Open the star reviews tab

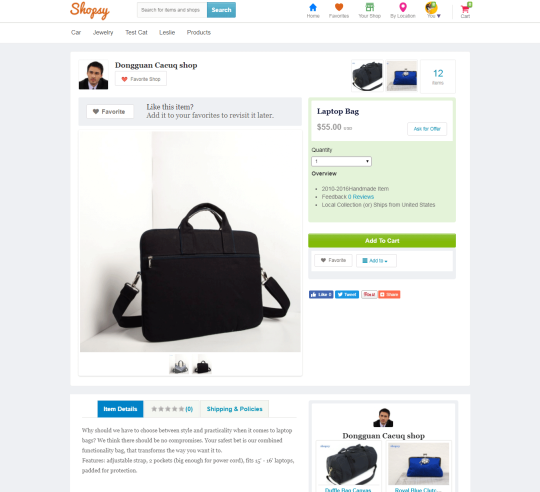[x=172, y=409]
